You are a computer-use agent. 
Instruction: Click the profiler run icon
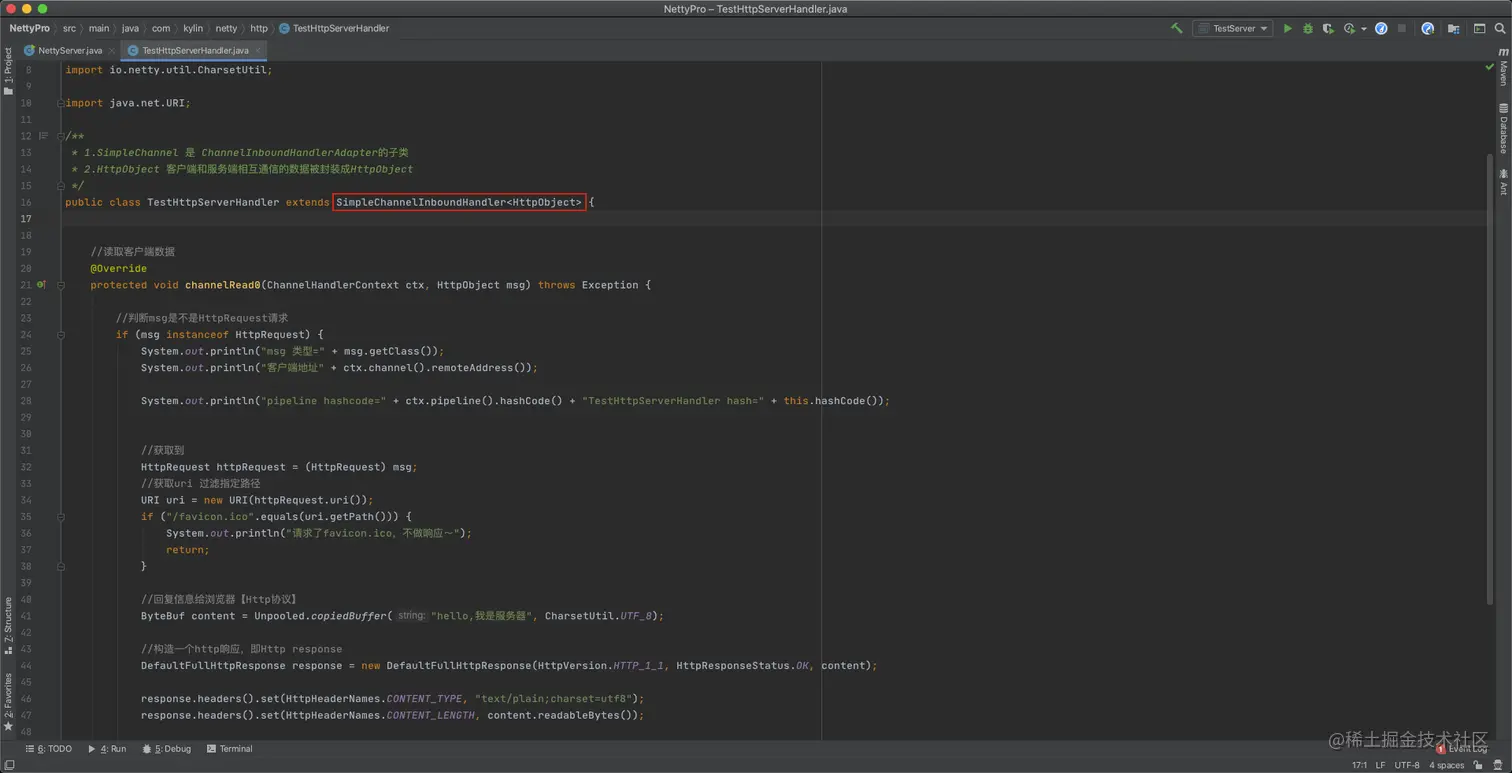(x=1349, y=28)
